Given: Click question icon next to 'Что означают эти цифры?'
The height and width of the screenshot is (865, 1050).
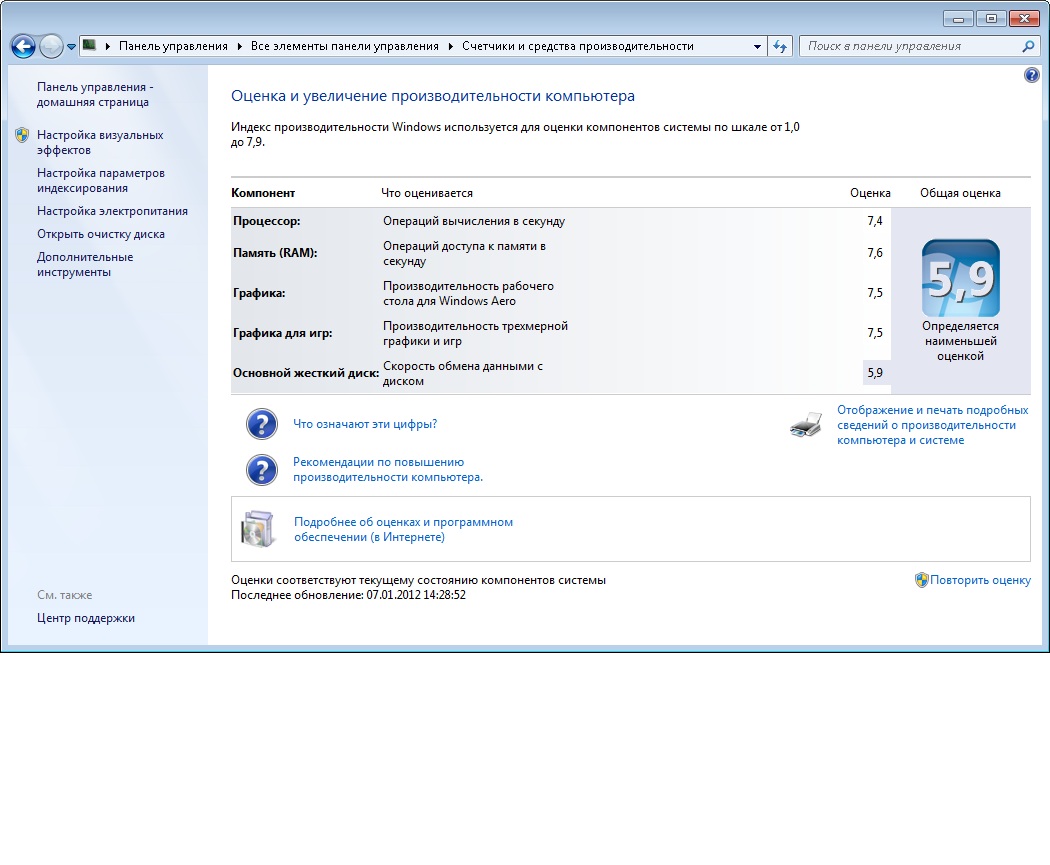Looking at the screenshot, I should (x=262, y=424).
